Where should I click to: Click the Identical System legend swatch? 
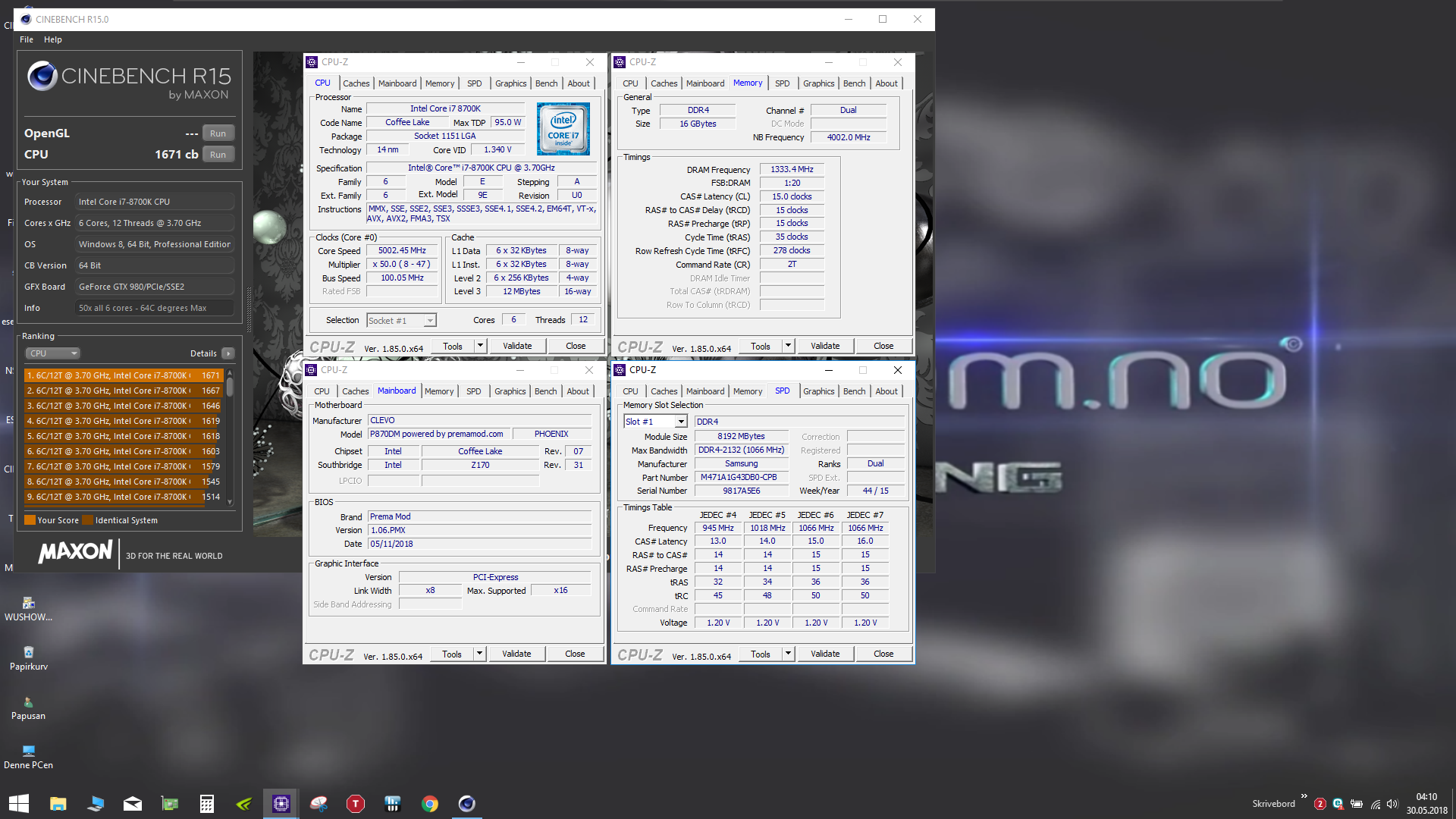pyautogui.click(x=87, y=520)
